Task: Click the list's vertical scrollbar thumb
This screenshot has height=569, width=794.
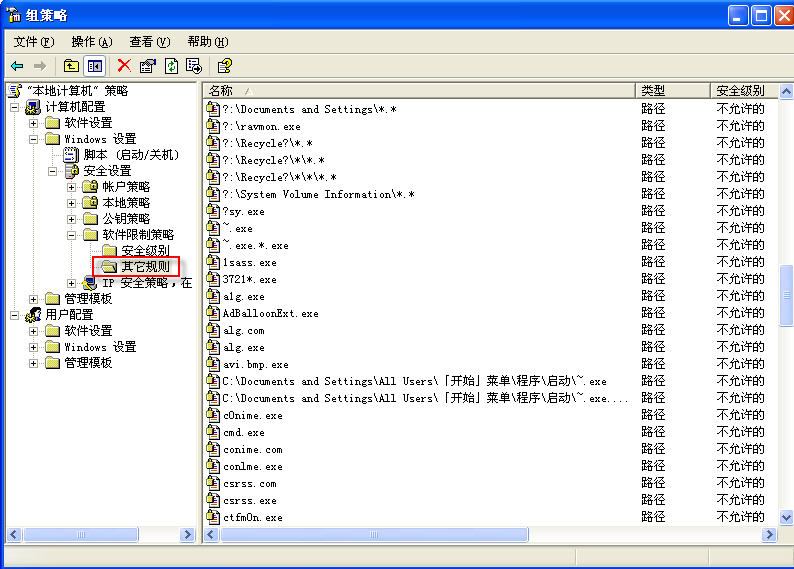Action: click(x=786, y=295)
